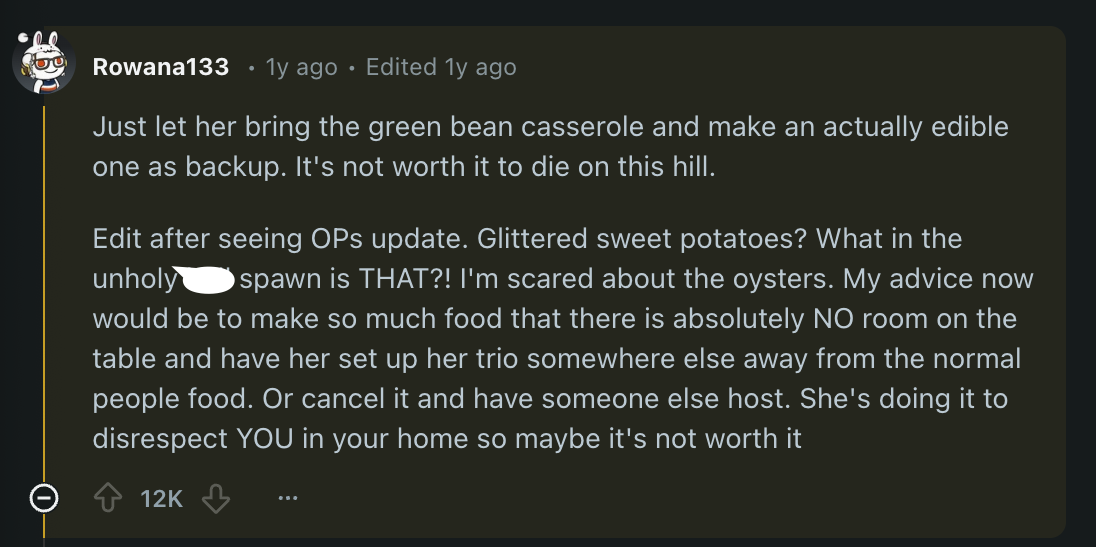Open the Rowana133 username profile link
The height and width of the screenshot is (547, 1096).
pos(160,67)
